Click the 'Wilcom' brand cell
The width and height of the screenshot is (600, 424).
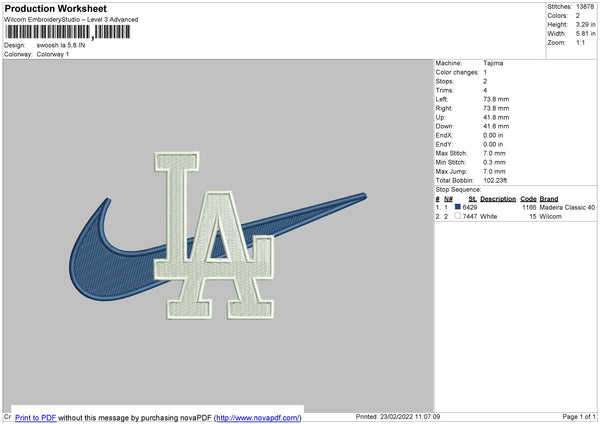tap(551, 217)
